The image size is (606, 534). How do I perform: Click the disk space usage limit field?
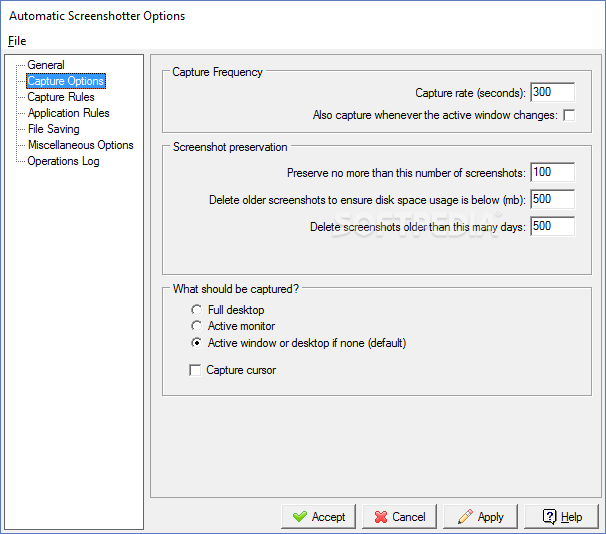click(x=552, y=199)
